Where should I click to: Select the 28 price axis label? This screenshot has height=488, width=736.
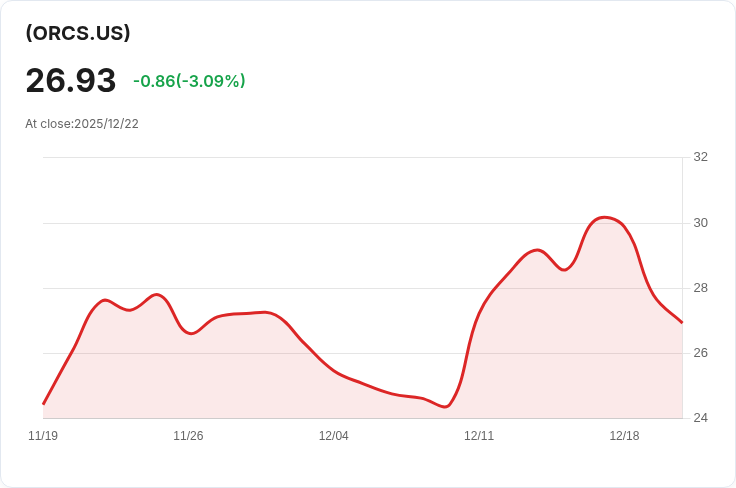point(700,288)
